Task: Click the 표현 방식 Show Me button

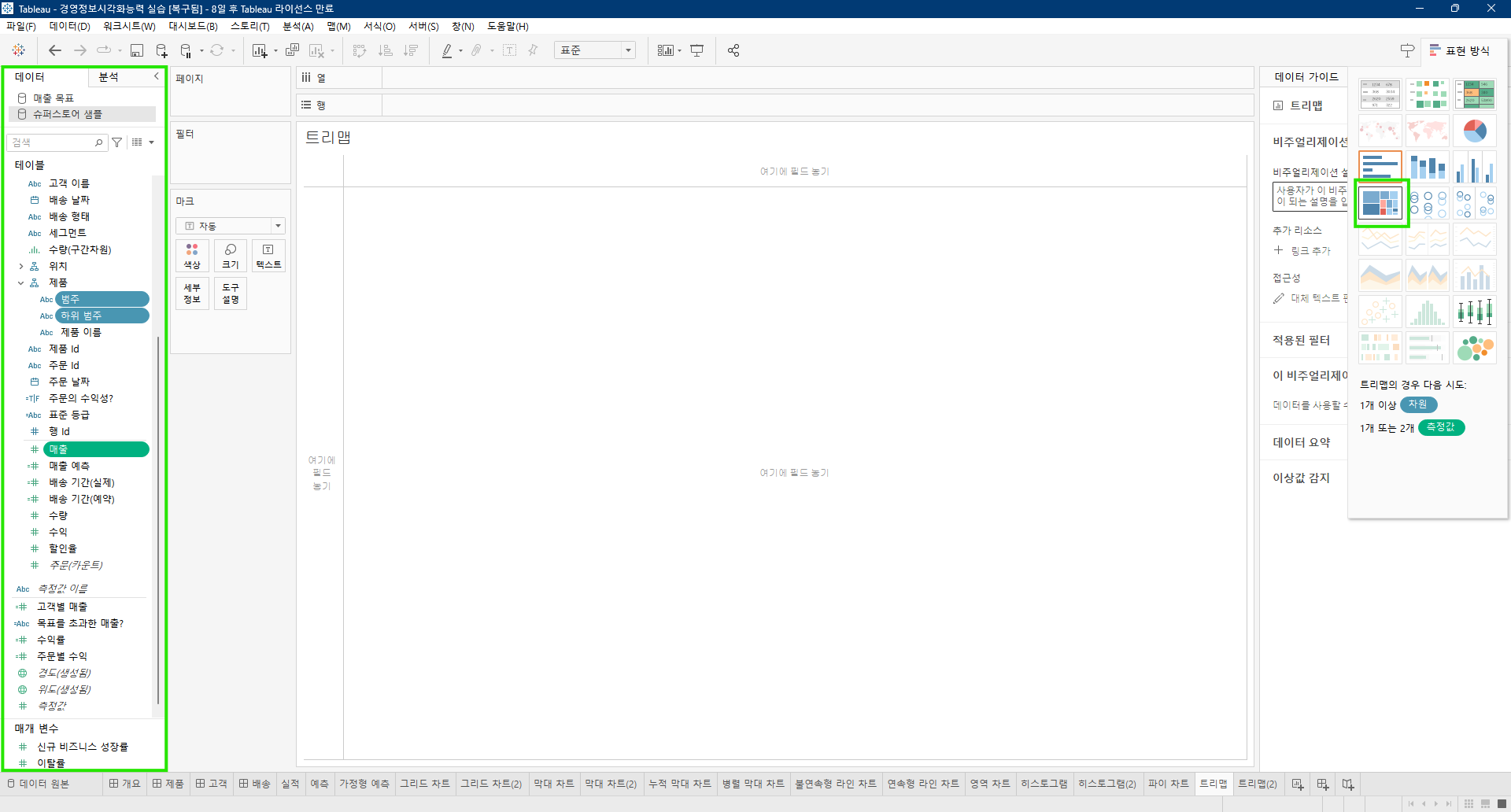Action: coord(1459,50)
